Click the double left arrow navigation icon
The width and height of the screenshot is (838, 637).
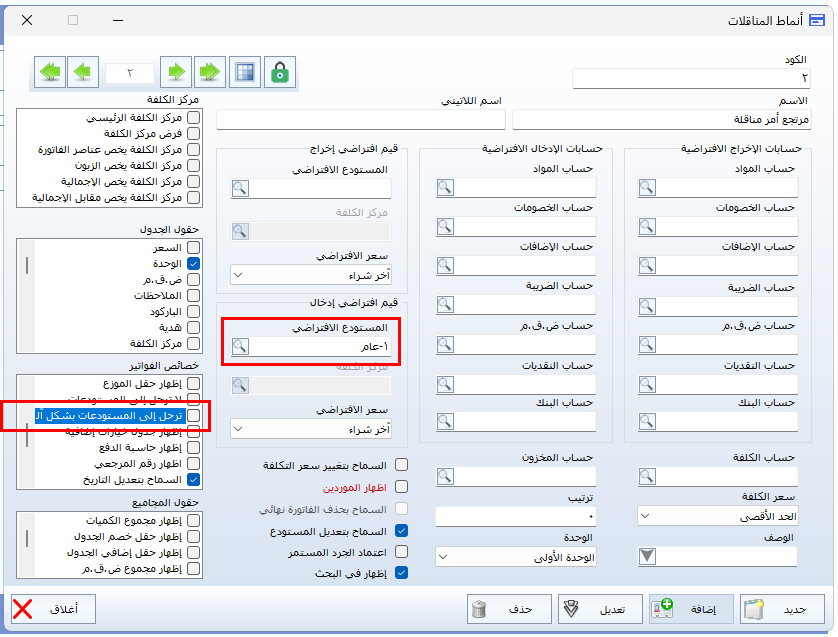[50, 72]
